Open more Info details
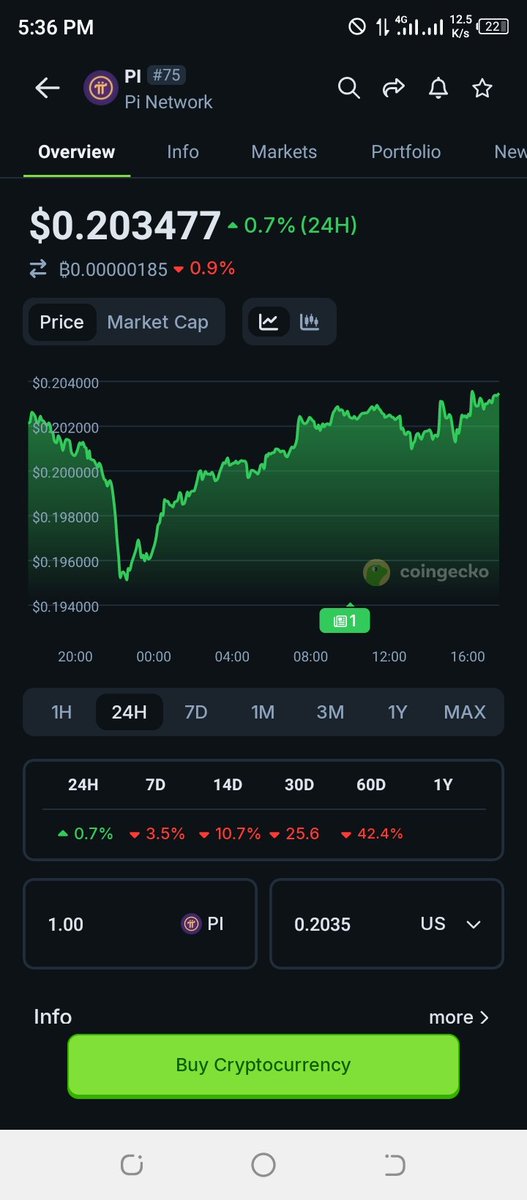527x1200 pixels. 459,1017
